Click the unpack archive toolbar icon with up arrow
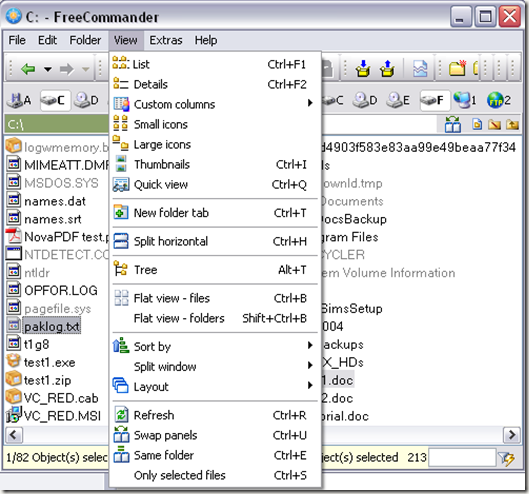The height and width of the screenshot is (494, 529). [387, 68]
